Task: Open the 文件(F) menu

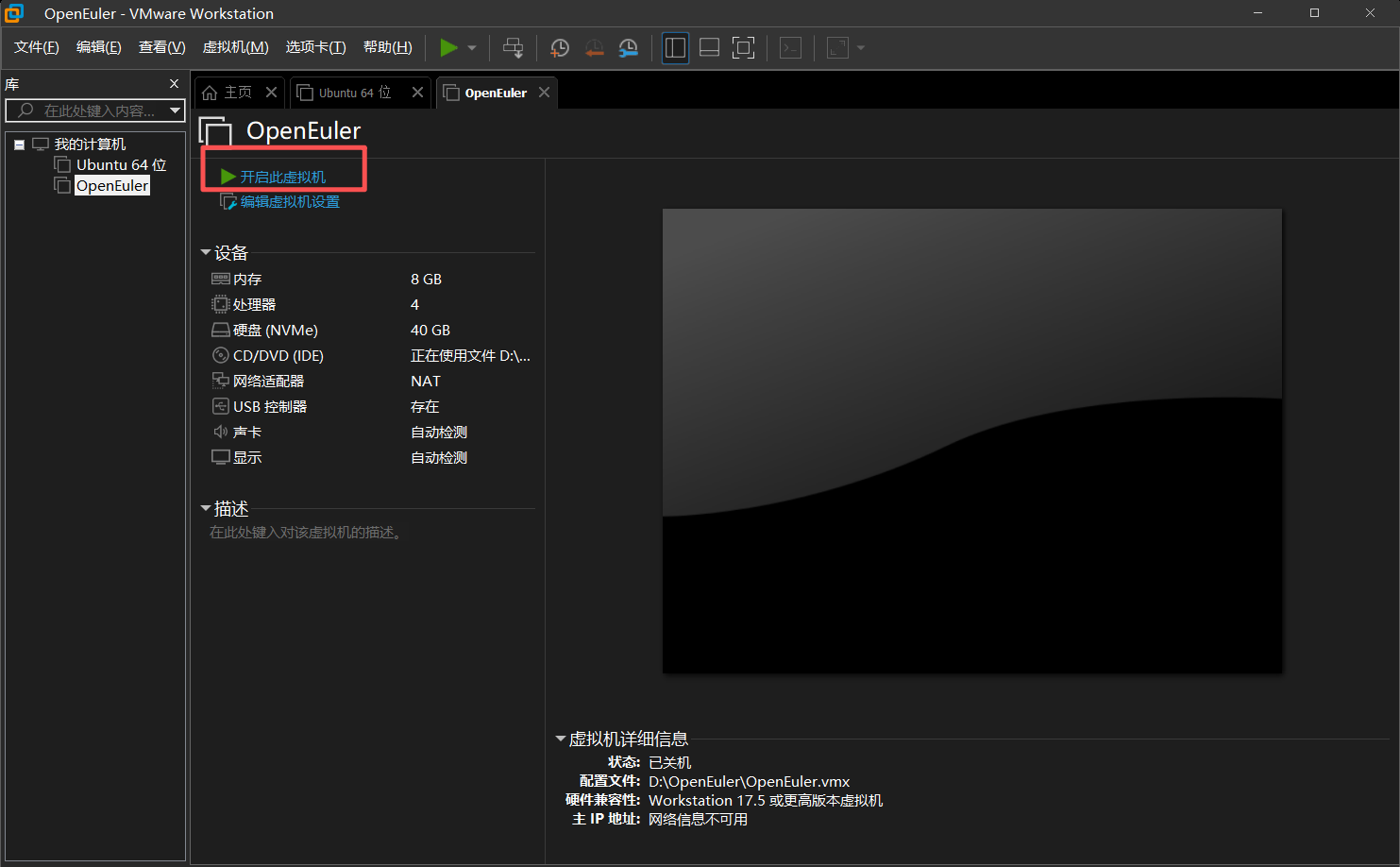Action: 37,47
